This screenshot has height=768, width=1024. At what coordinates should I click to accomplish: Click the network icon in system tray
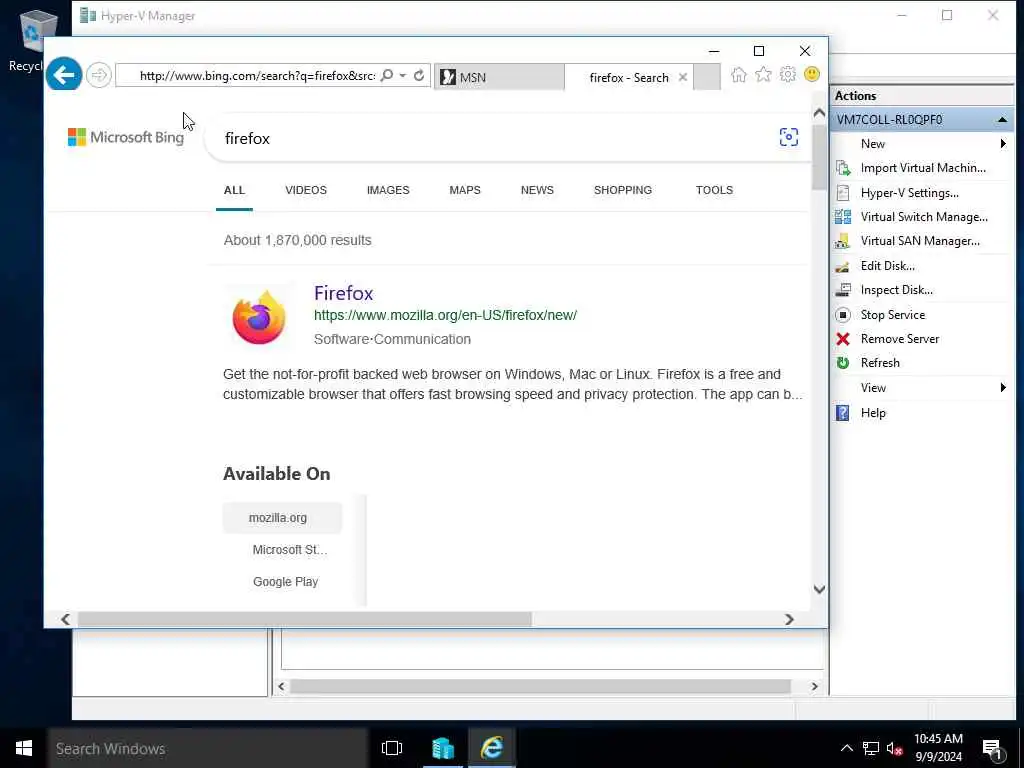tap(871, 748)
